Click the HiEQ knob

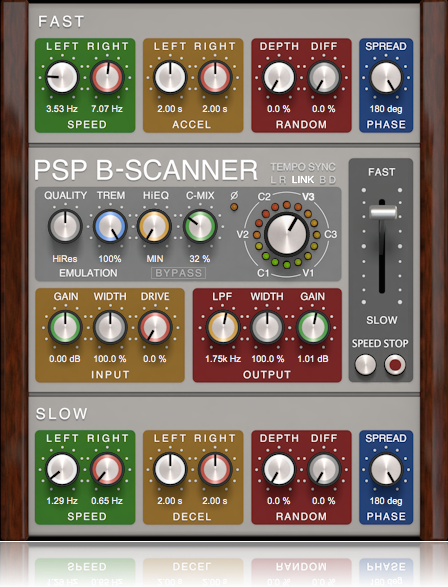click(154, 226)
